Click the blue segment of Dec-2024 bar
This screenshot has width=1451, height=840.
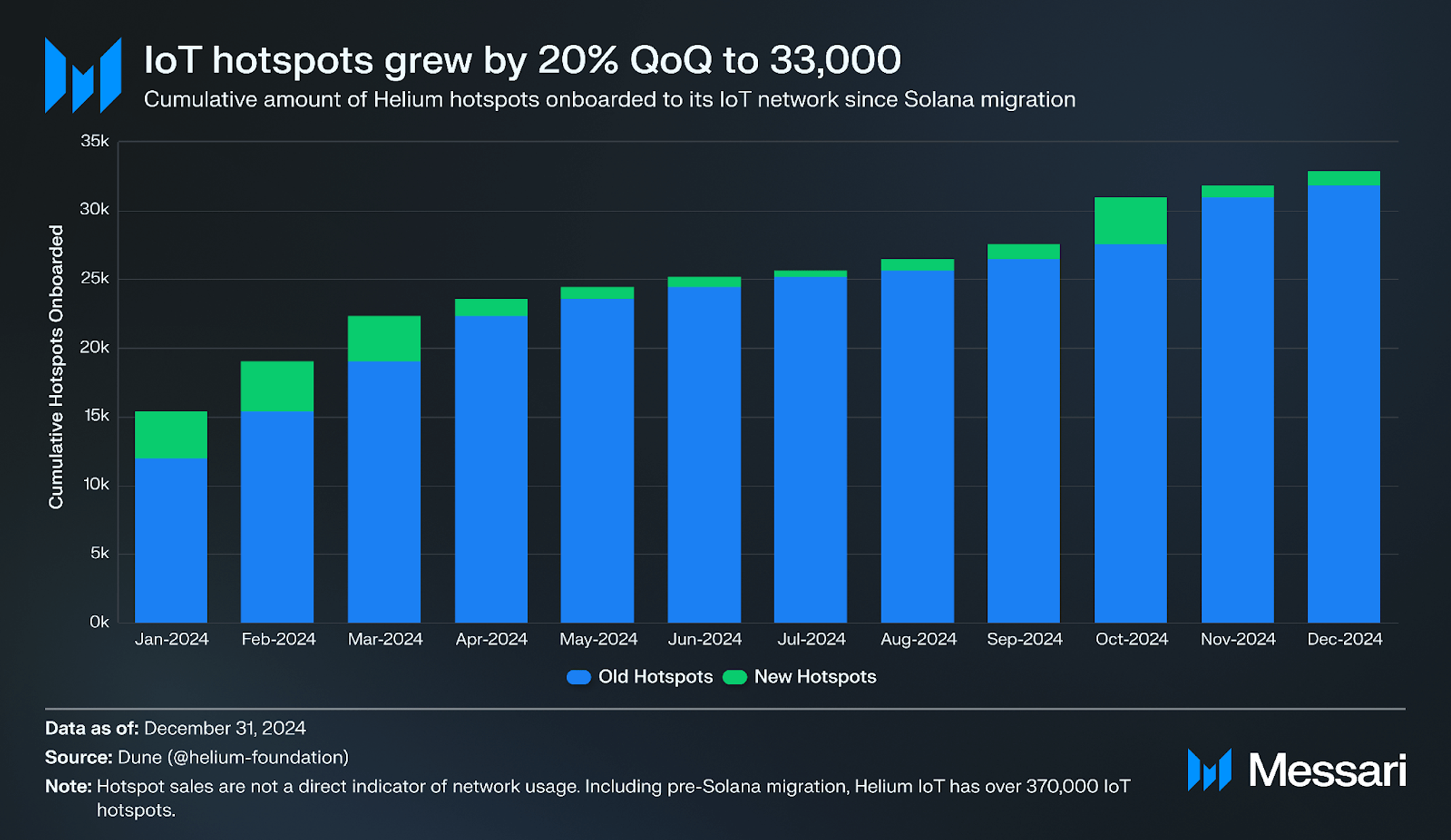(x=1343, y=404)
